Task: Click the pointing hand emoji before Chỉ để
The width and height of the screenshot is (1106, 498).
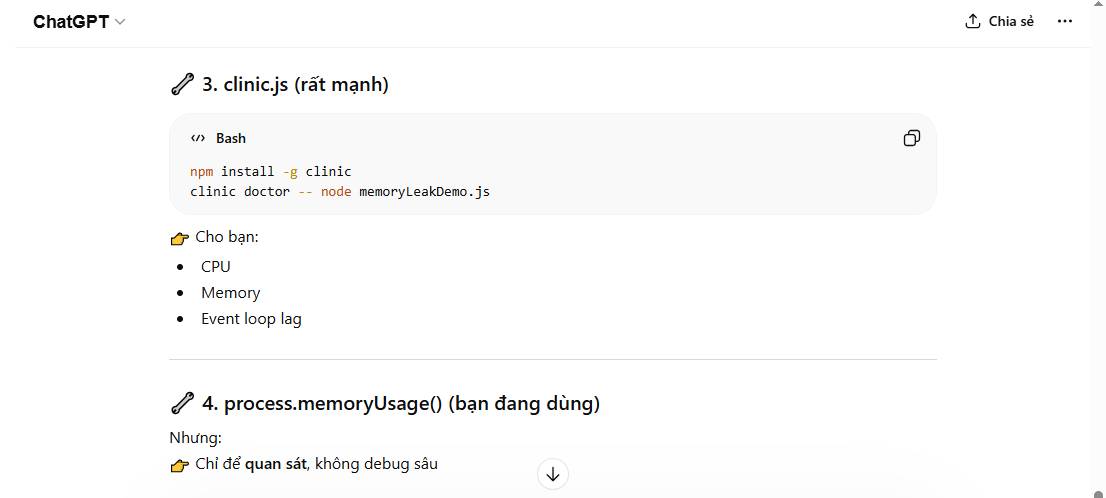Action: coord(180,465)
